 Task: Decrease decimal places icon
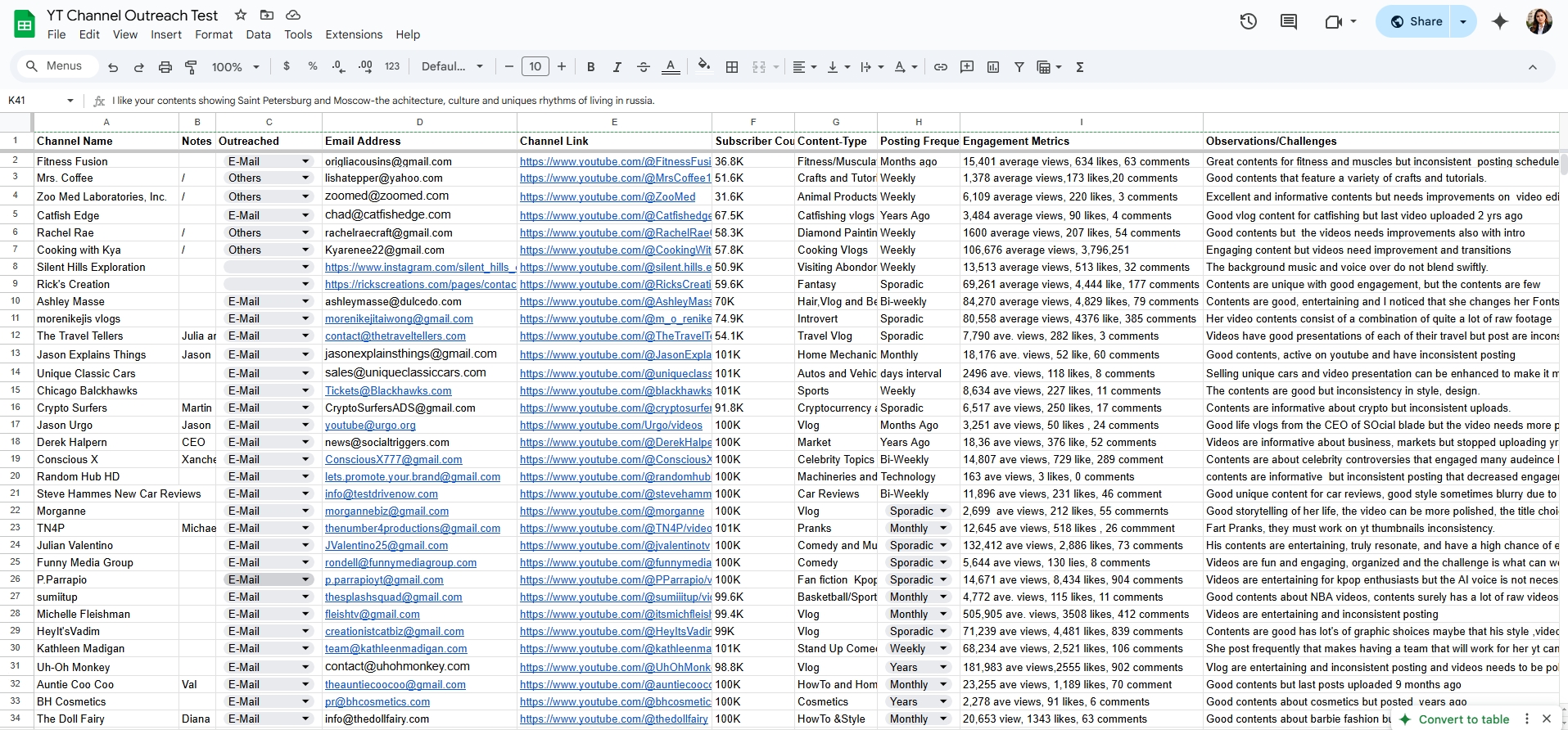coord(338,66)
